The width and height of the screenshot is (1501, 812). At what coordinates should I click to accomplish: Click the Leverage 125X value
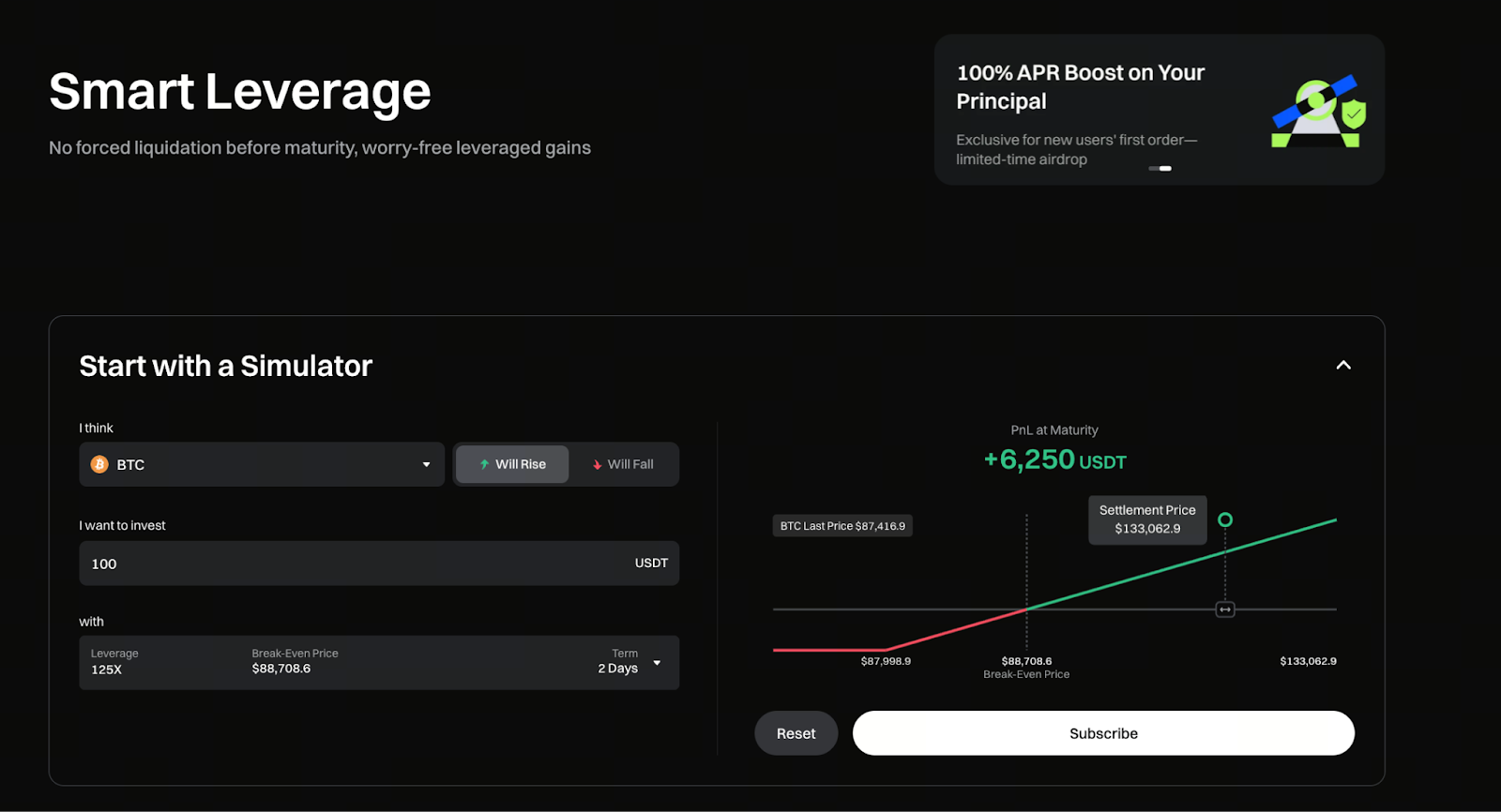107,669
